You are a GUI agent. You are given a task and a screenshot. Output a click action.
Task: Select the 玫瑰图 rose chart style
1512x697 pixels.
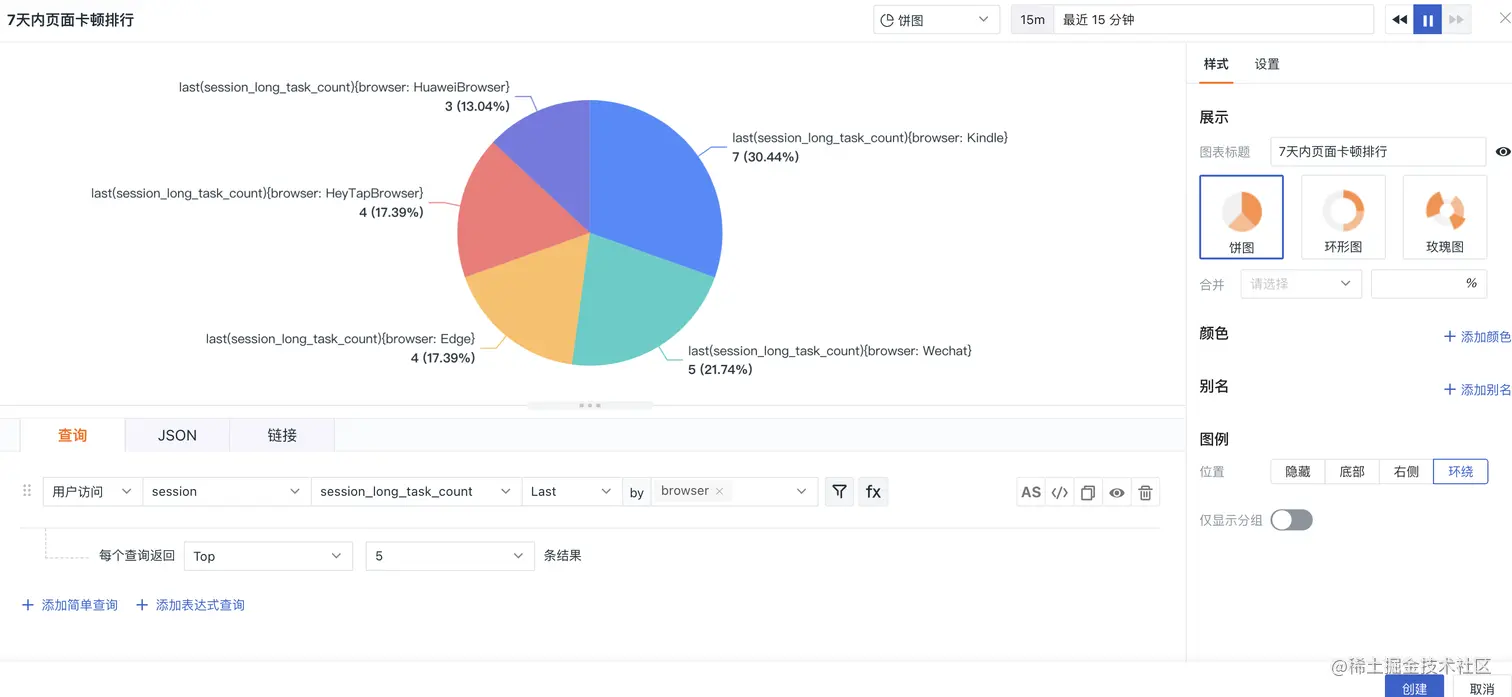click(1445, 217)
